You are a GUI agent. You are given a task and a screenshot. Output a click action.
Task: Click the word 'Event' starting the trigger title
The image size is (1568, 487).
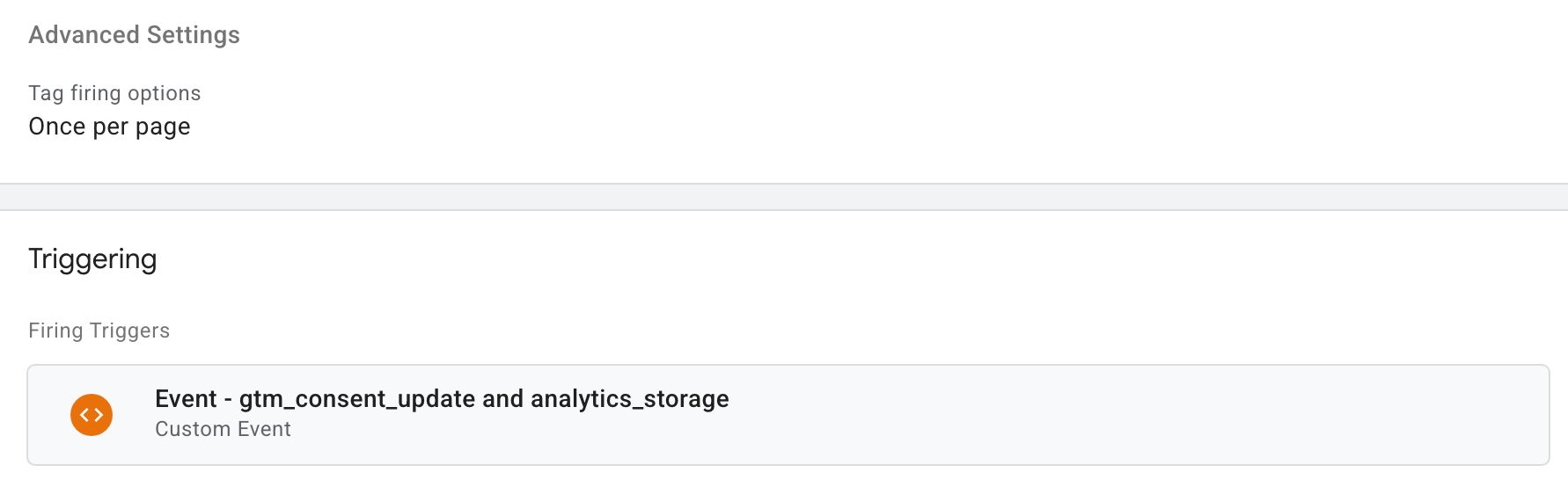click(x=186, y=399)
